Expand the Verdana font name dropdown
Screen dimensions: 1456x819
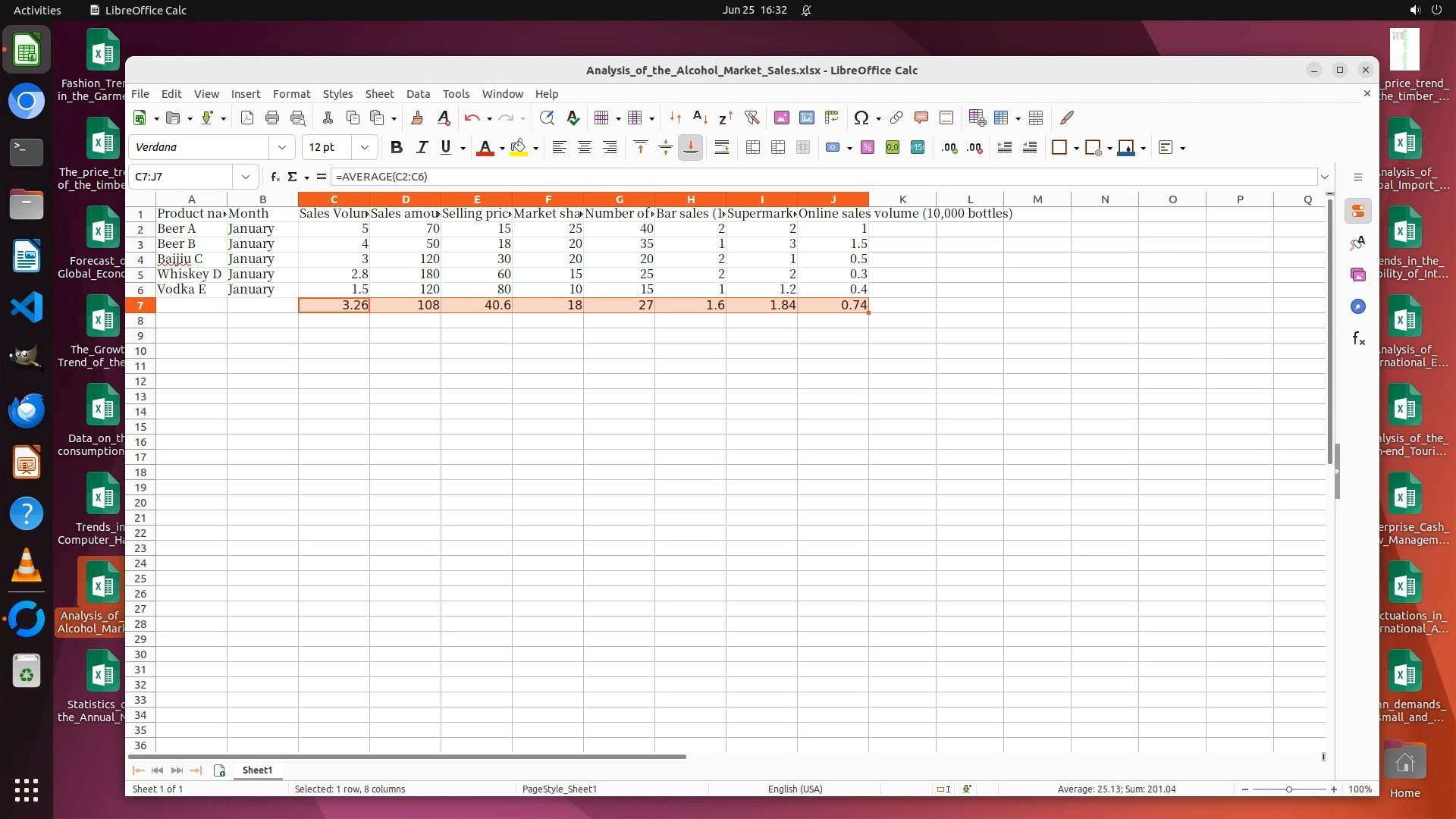[x=282, y=148]
